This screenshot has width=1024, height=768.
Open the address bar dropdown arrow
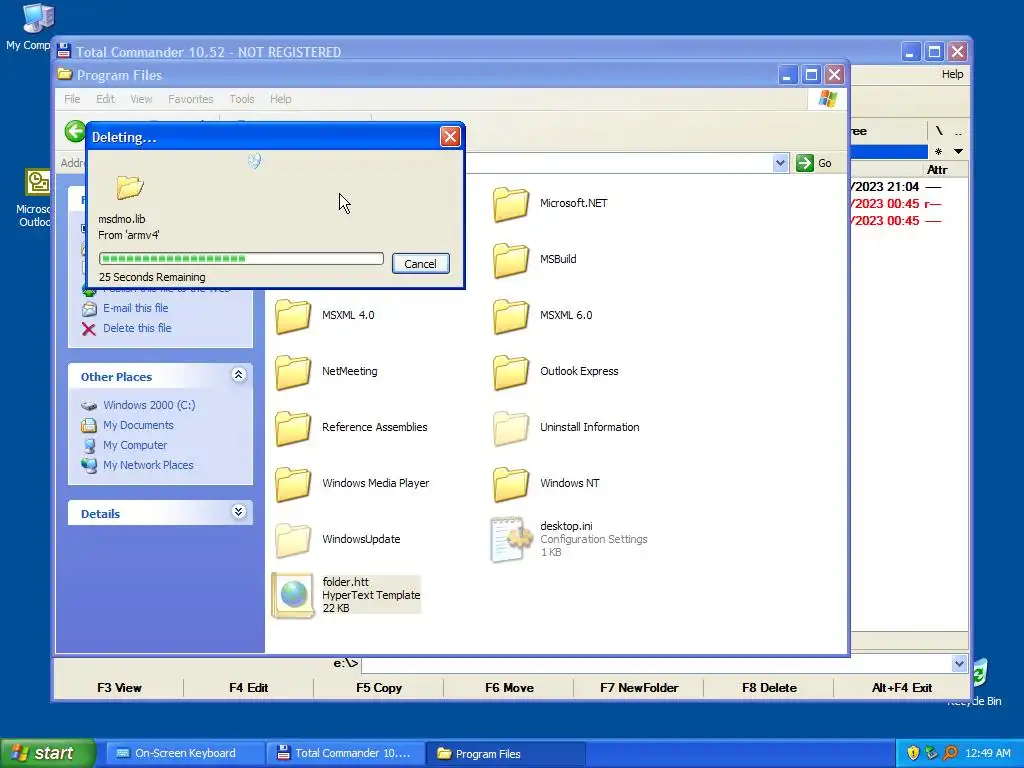pyautogui.click(x=780, y=163)
